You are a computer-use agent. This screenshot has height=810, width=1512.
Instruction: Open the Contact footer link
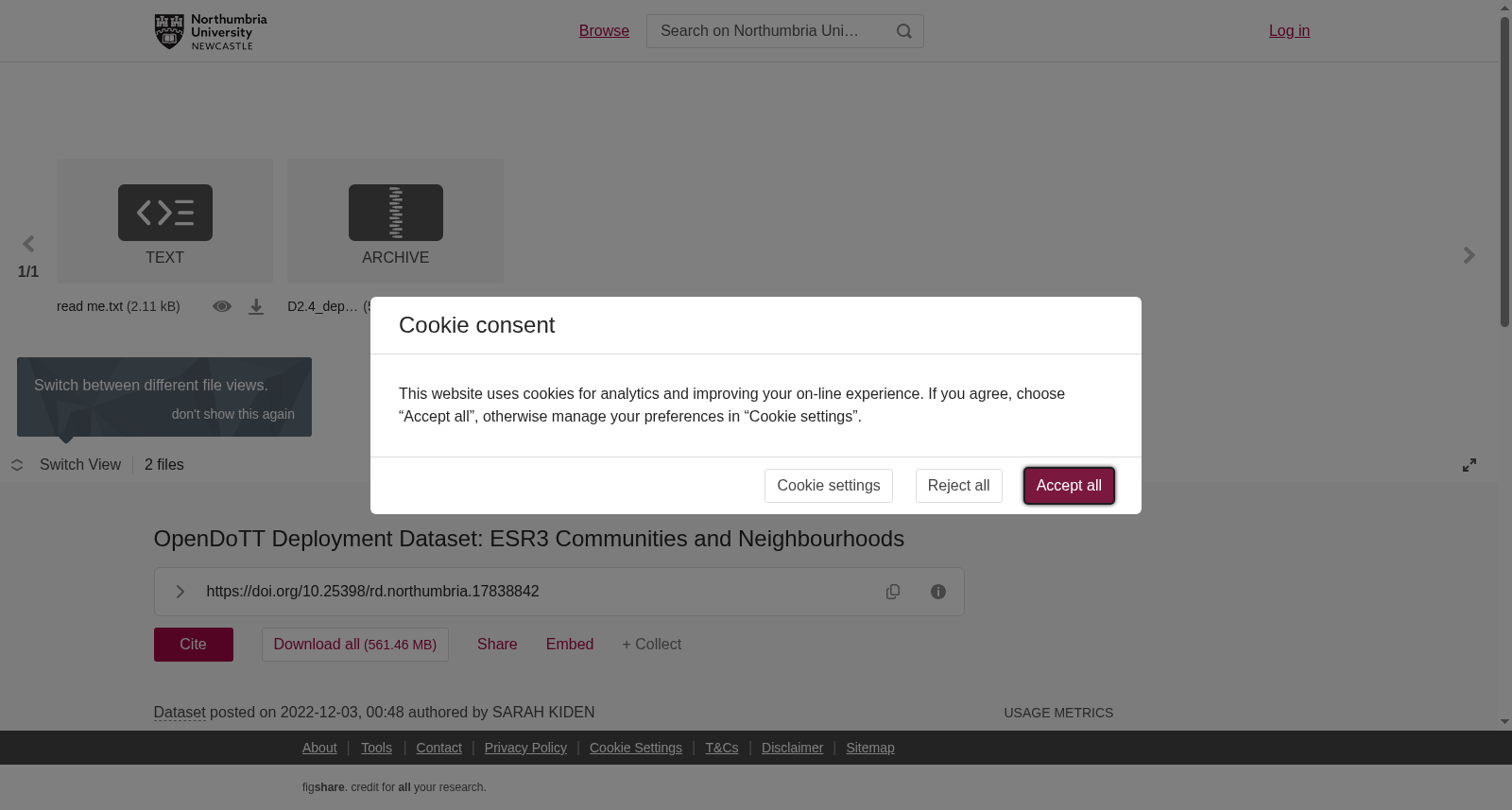[439, 748]
